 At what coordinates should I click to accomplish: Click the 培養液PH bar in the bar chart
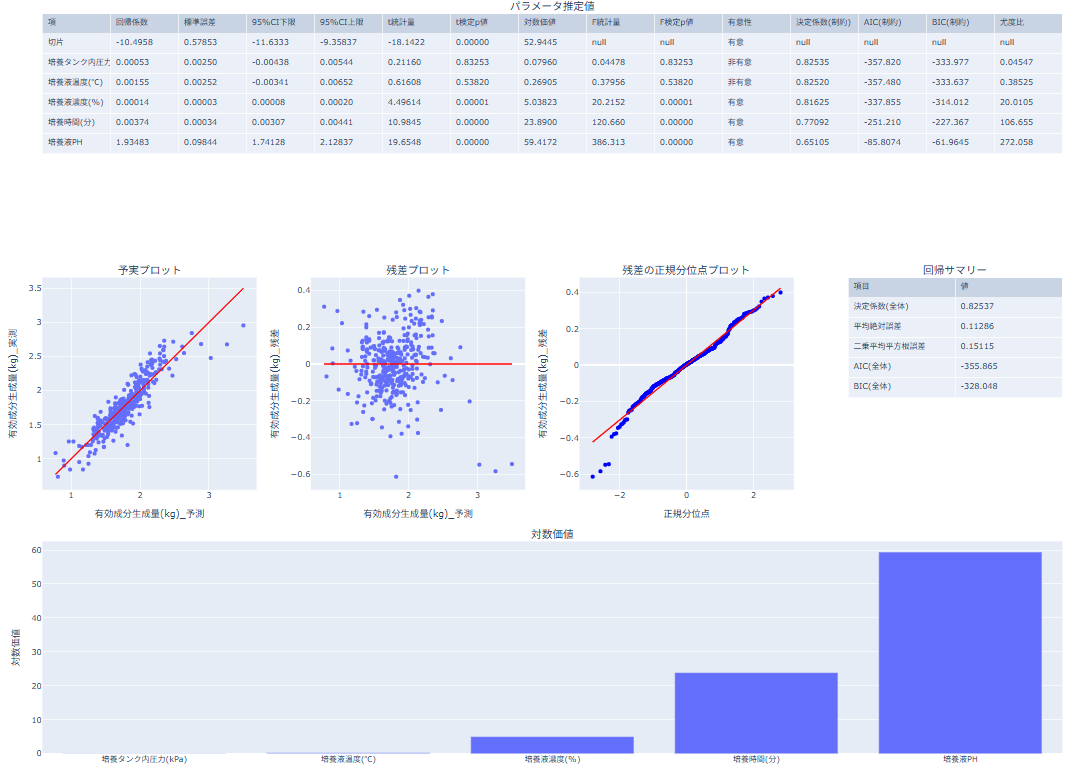click(959, 652)
